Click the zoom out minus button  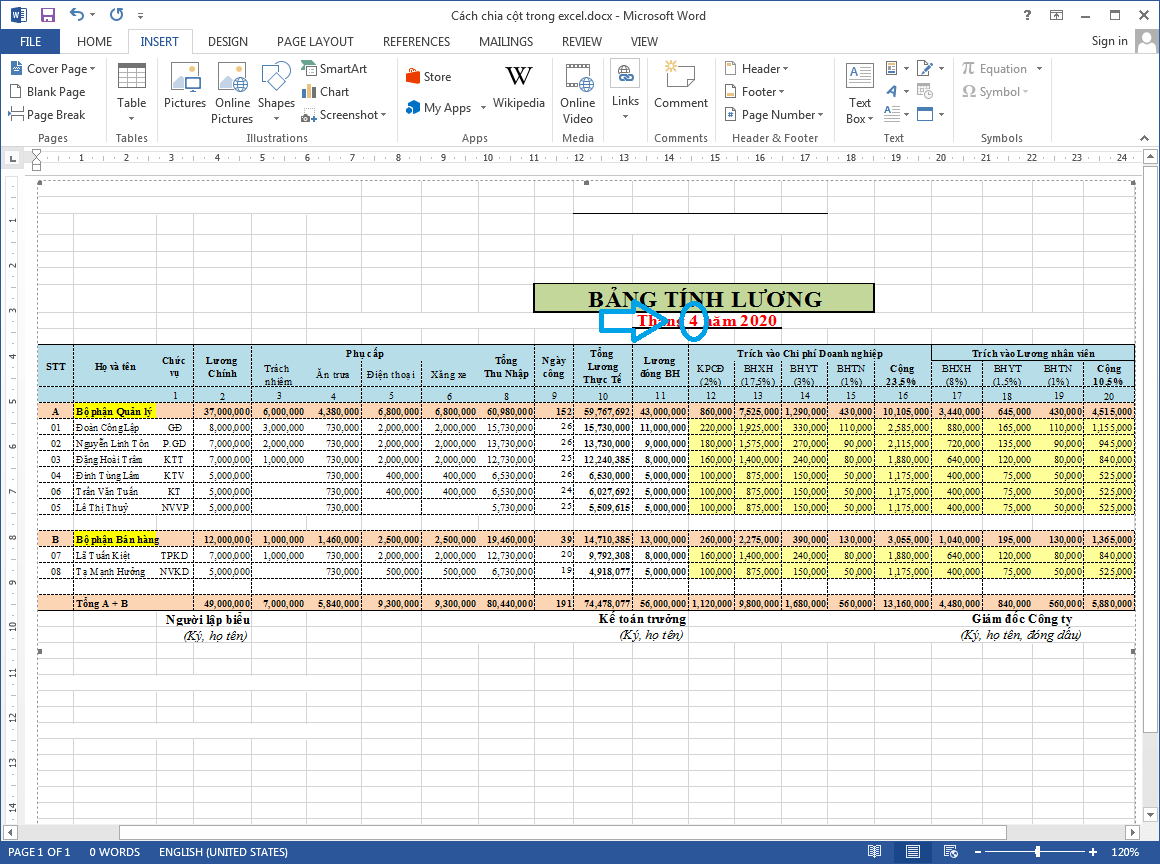[x=977, y=852]
